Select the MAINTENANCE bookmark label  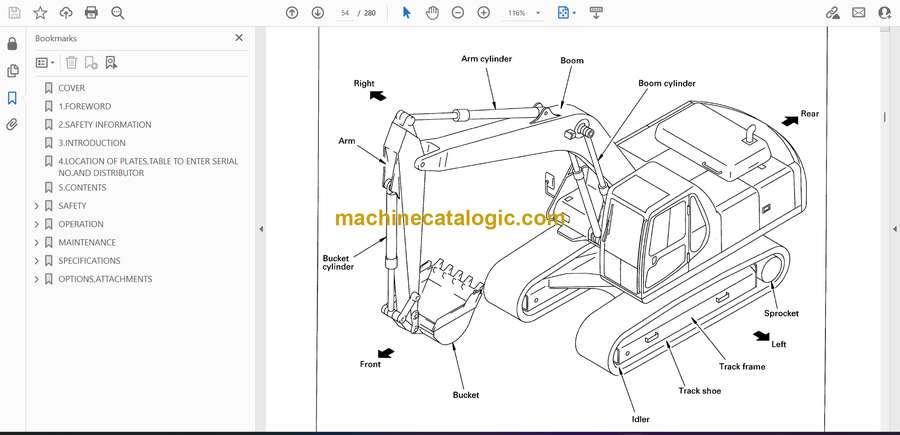[87, 243]
